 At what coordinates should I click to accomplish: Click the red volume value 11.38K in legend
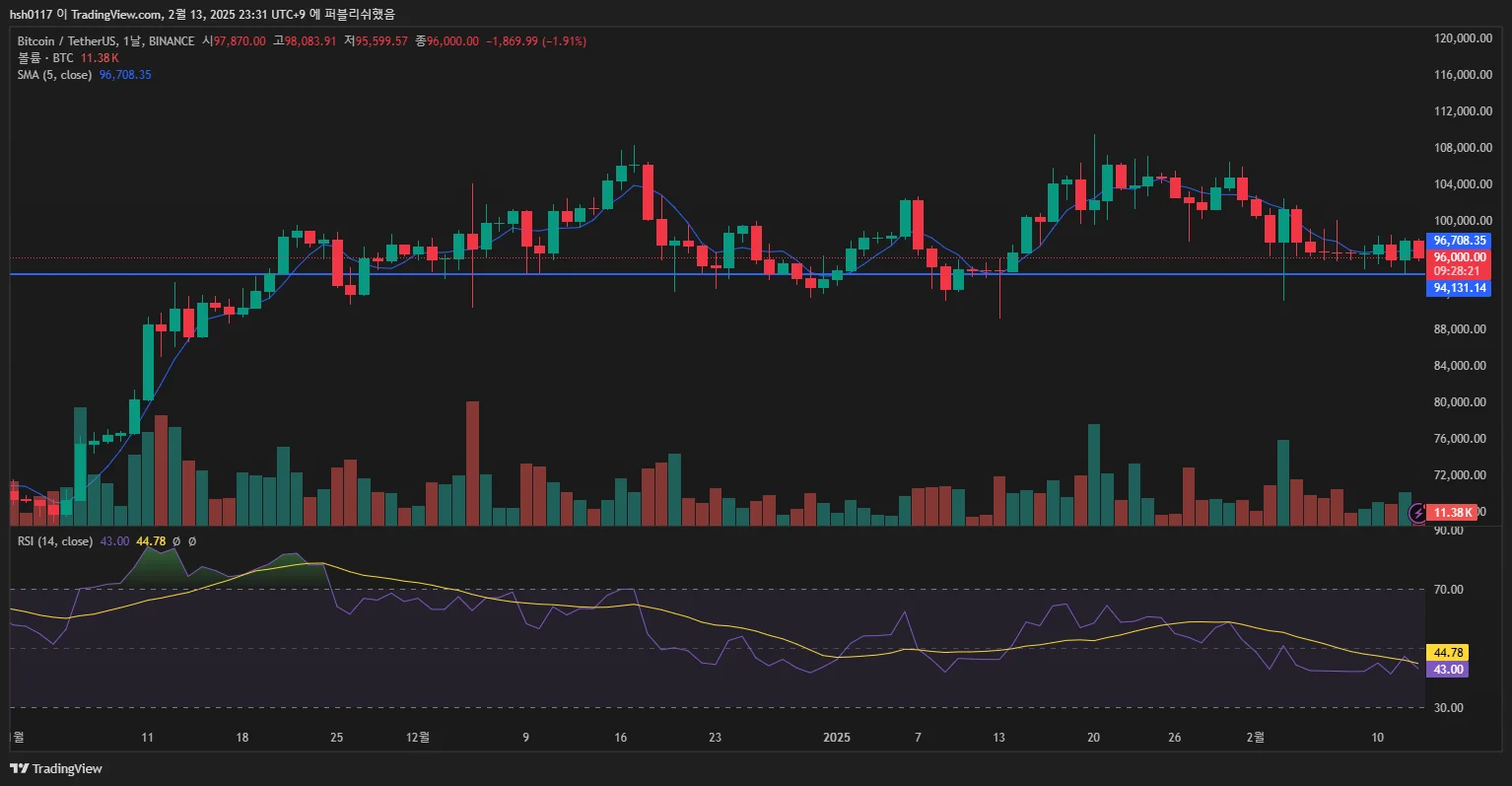tap(100, 58)
